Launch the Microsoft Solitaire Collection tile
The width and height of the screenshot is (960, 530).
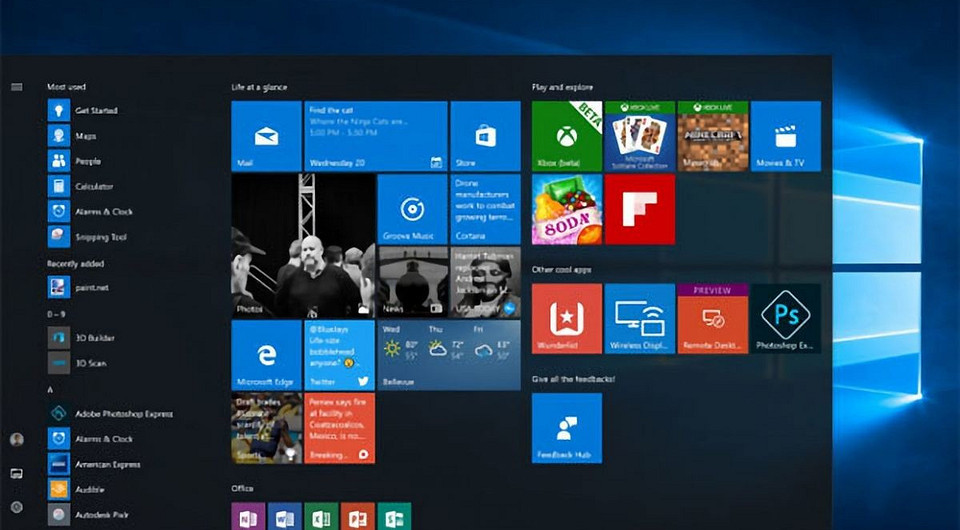tap(640, 136)
